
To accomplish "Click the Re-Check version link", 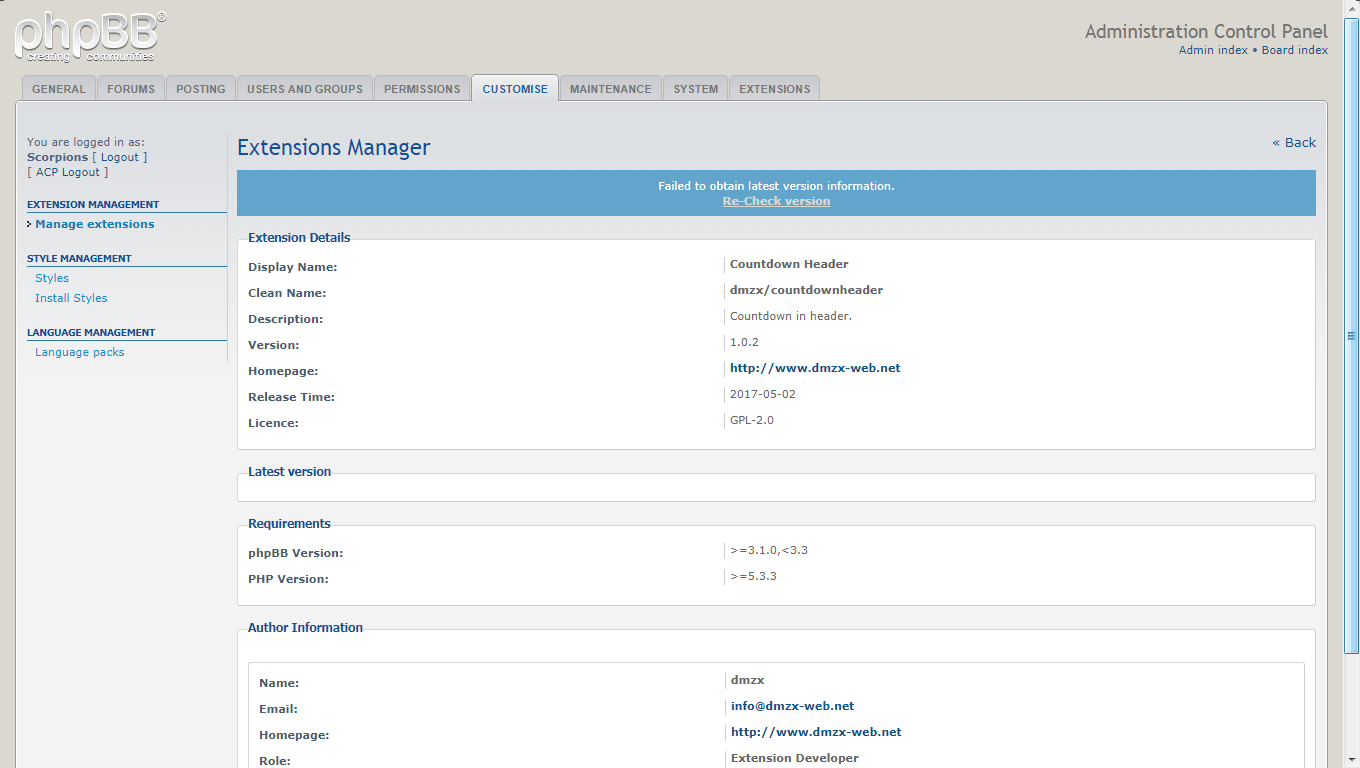I will pyautogui.click(x=776, y=201).
